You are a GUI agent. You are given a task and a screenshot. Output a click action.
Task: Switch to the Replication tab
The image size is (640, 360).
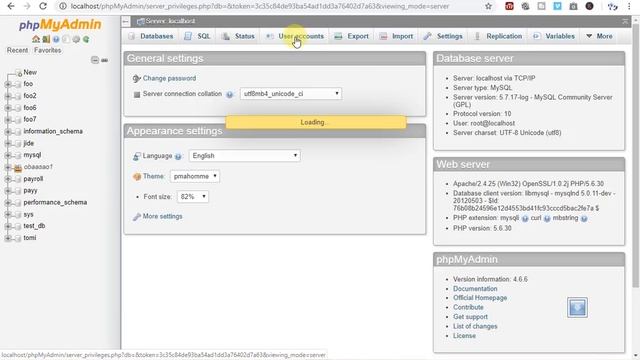tap(498, 36)
